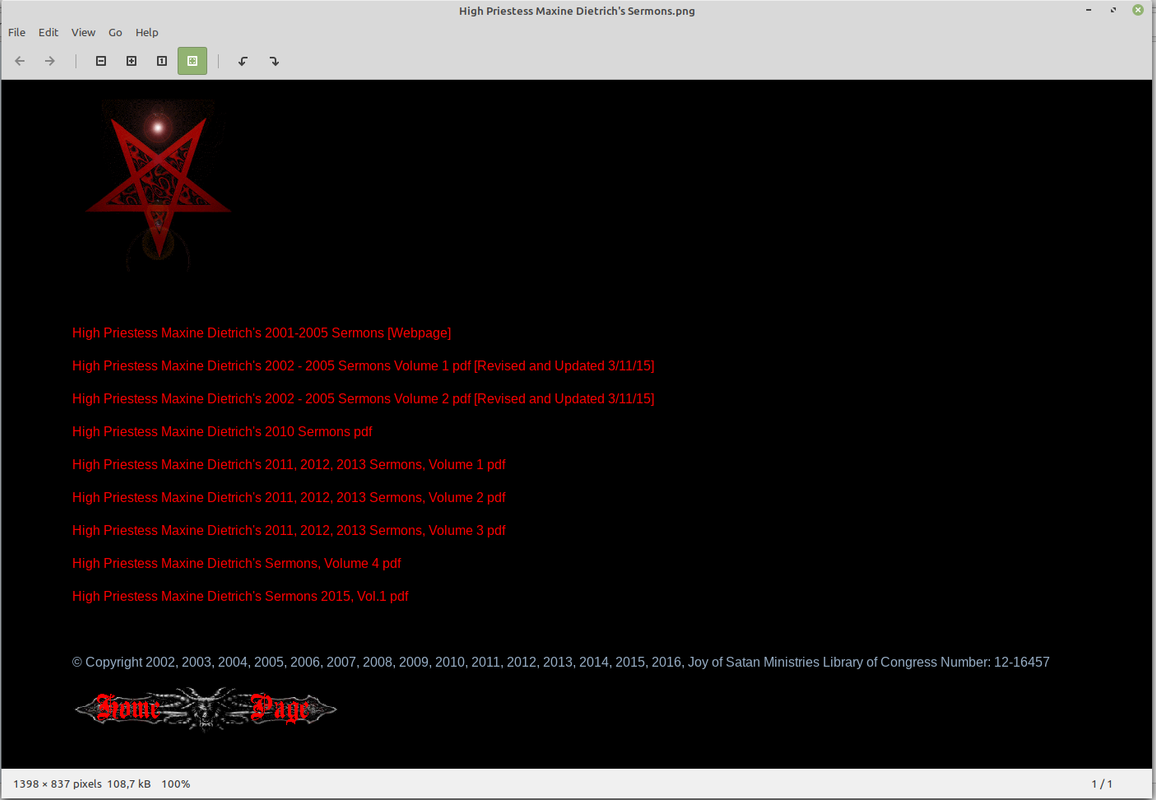Open the Edit menu
Screen dimensions: 1156x800
point(48,32)
